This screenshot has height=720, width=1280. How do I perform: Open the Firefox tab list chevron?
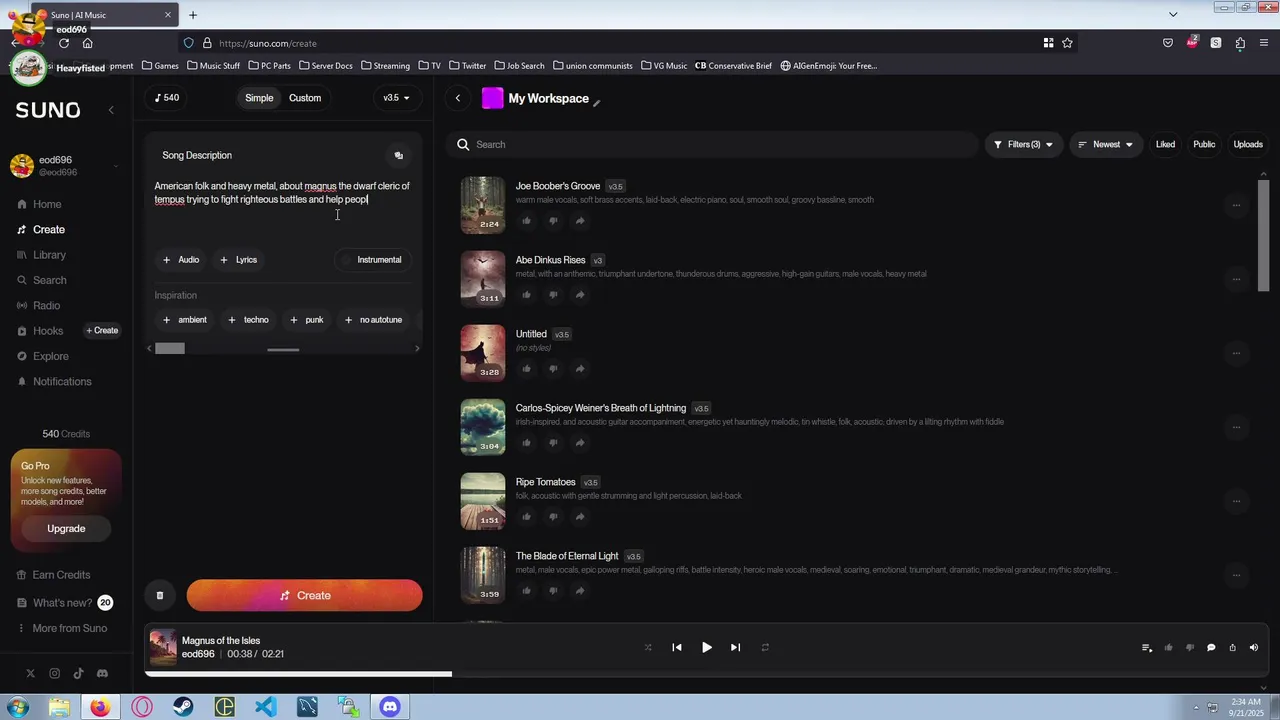[x=1173, y=15]
